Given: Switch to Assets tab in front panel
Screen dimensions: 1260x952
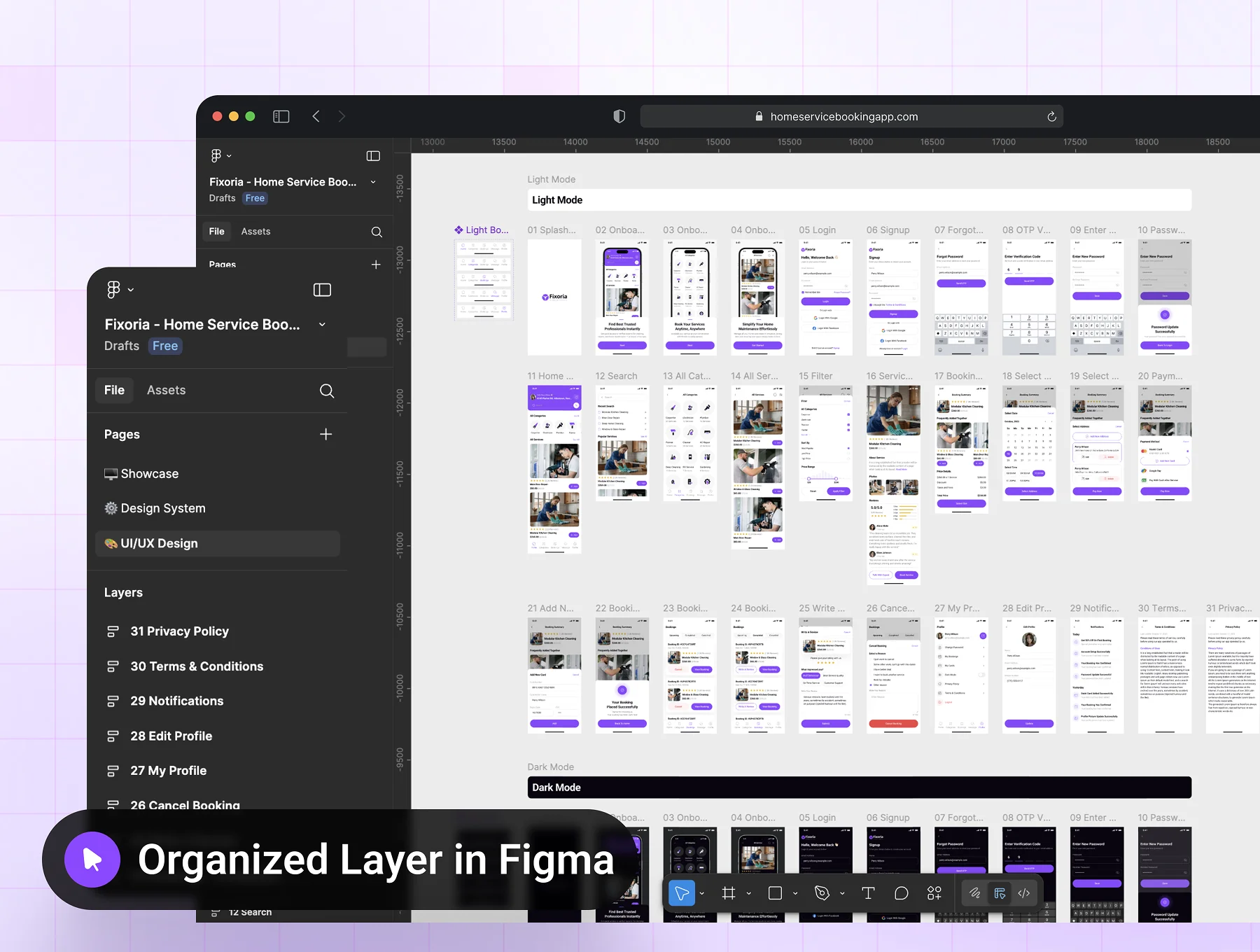Looking at the screenshot, I should point(167,391).
